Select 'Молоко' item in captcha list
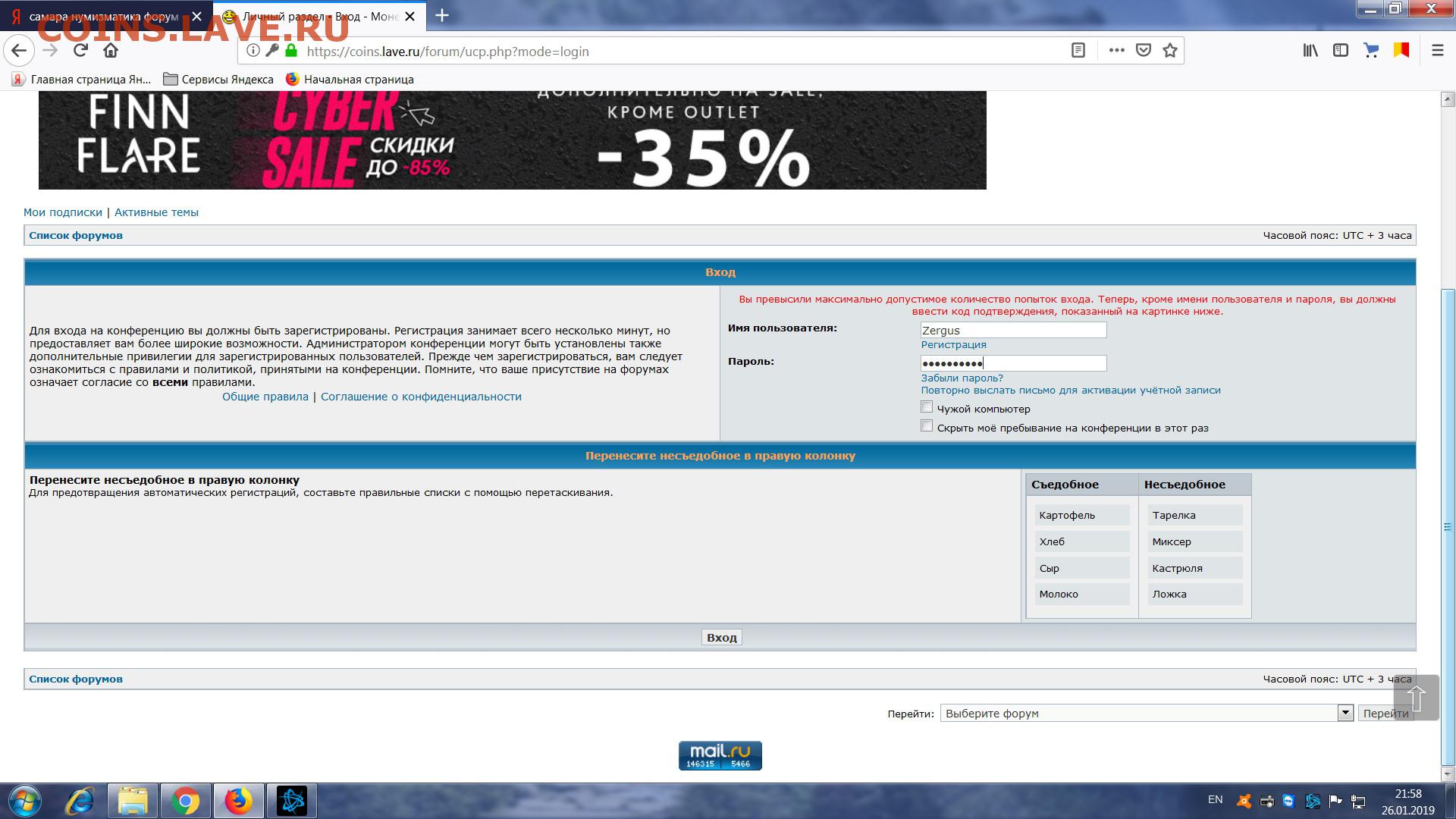The height and width of the screenshot is (819, 1456). pos(1082,594)
